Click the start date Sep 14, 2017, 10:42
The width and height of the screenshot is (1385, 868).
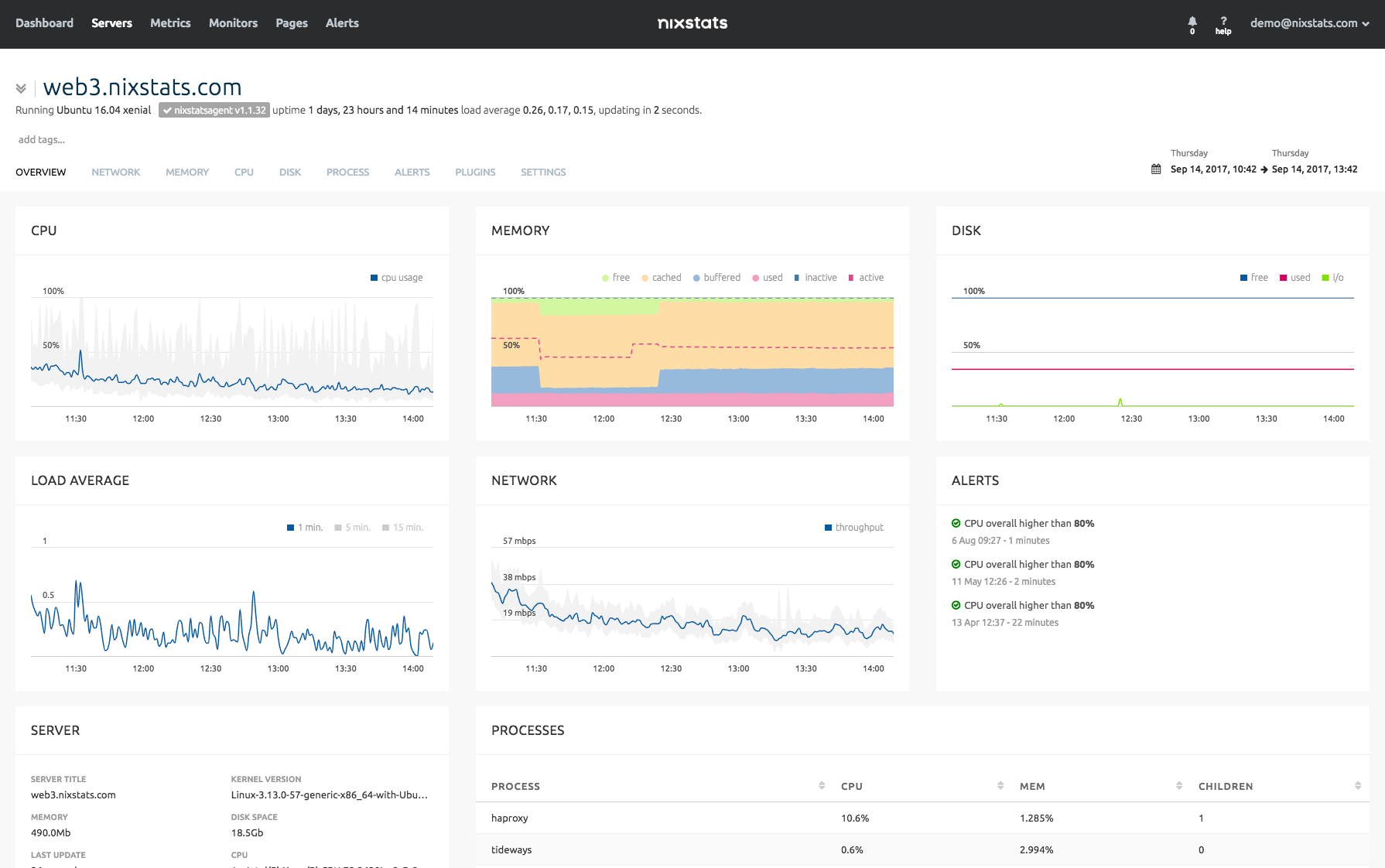[x=1213, y=169]
